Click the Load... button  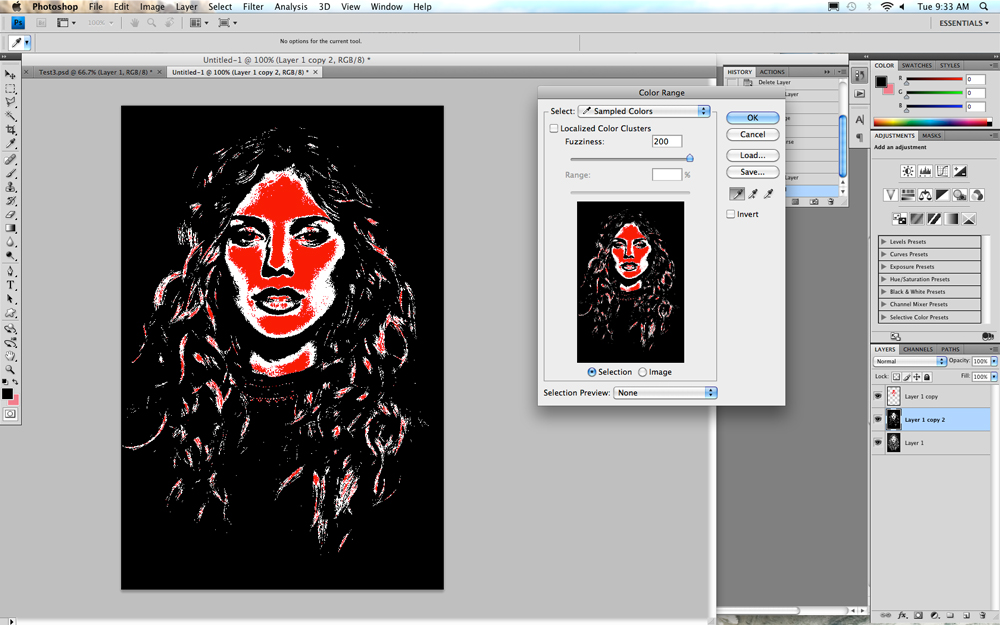(753, 156)
